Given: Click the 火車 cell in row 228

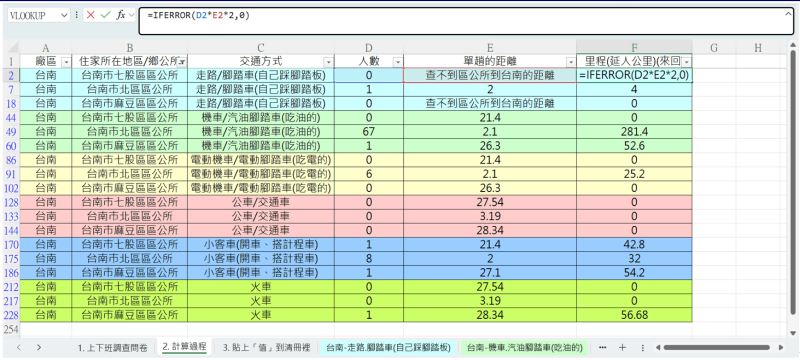Looking at the screenshot, I should [x=261, y=315].
